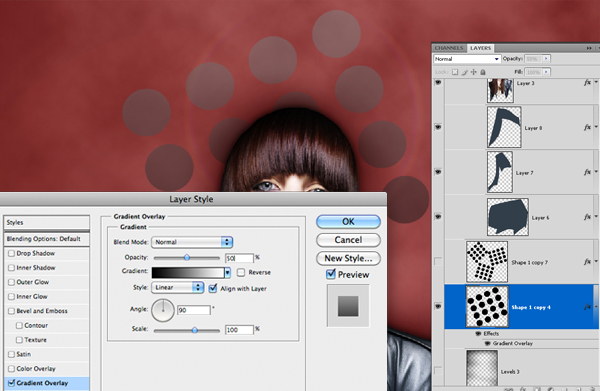This screenshot has height=391, width=600.
Task: Open the Layers panel Opacity arrow
Action: pos(546,59)
